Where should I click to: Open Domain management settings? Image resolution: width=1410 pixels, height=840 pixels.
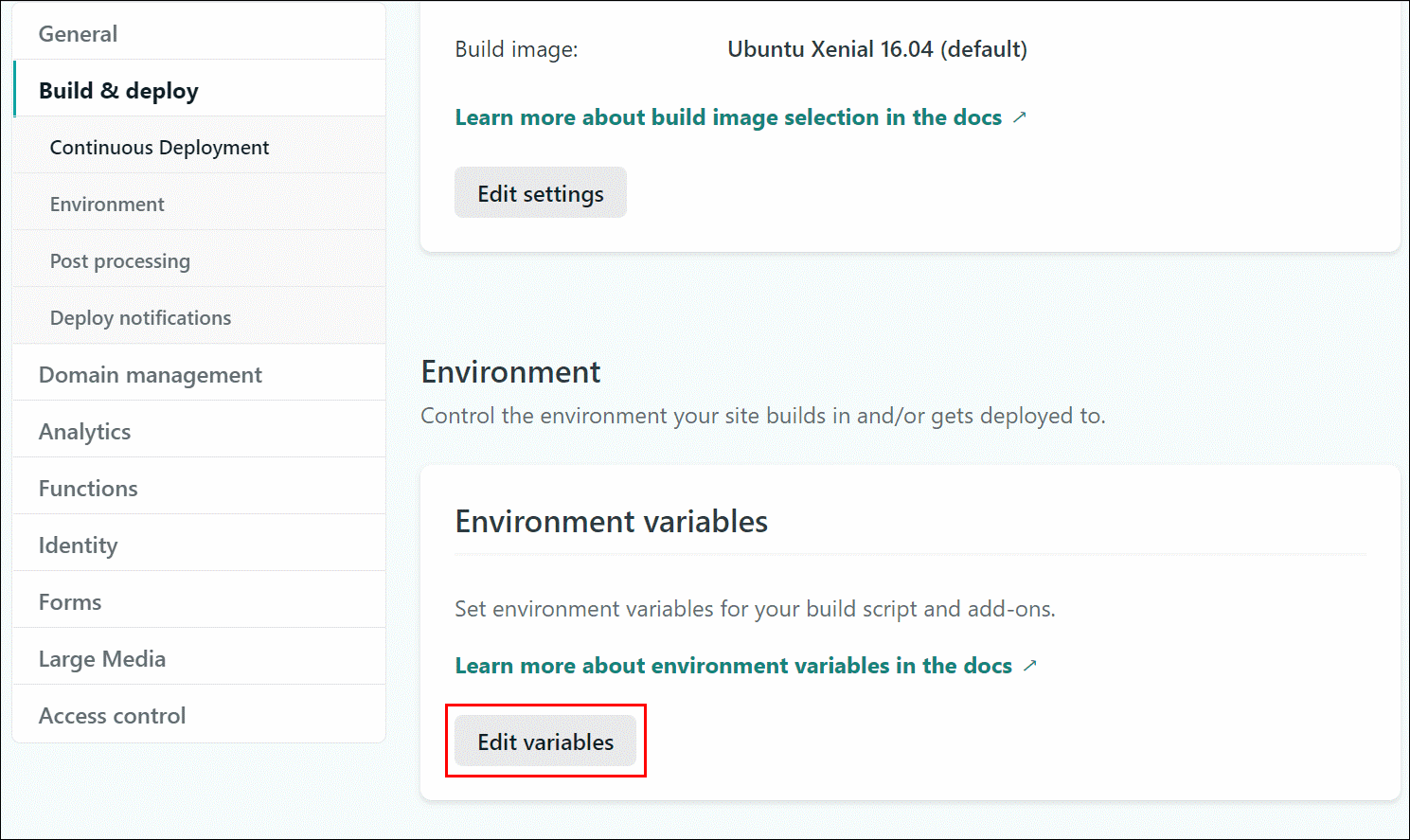151,375
